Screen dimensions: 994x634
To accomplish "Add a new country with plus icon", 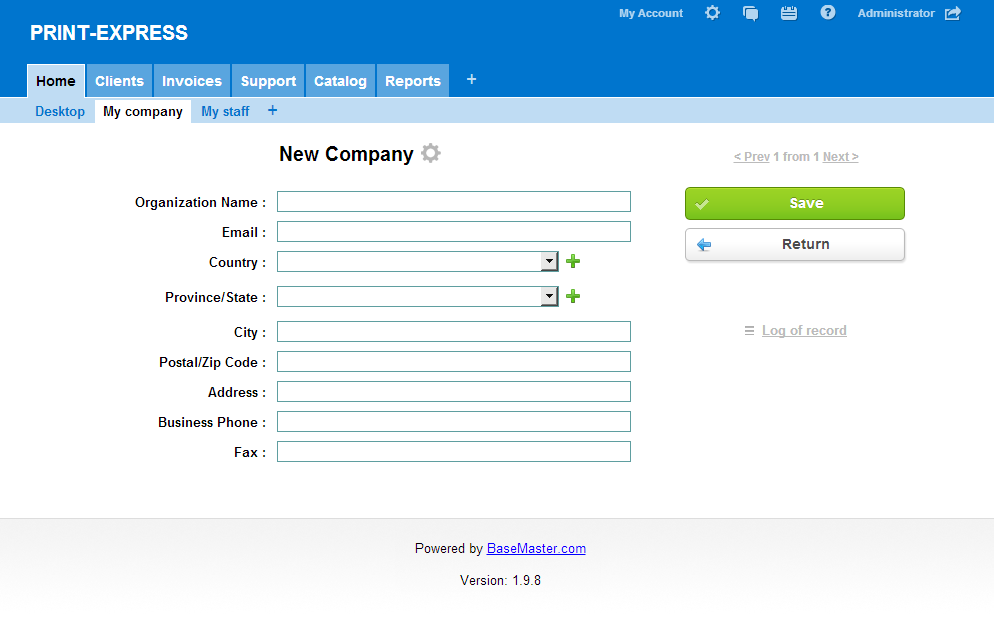I will click(x=573, y=261).
